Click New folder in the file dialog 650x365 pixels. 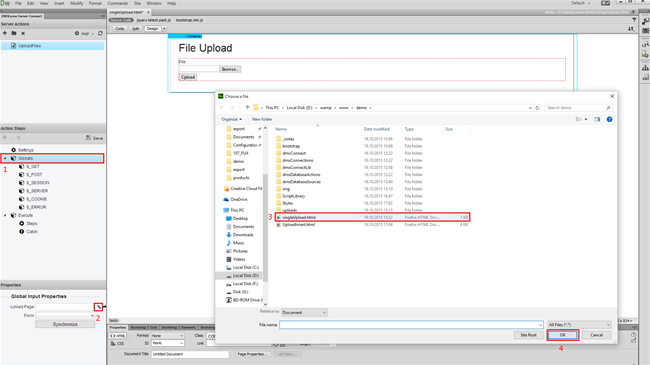(x=262, y=119)
